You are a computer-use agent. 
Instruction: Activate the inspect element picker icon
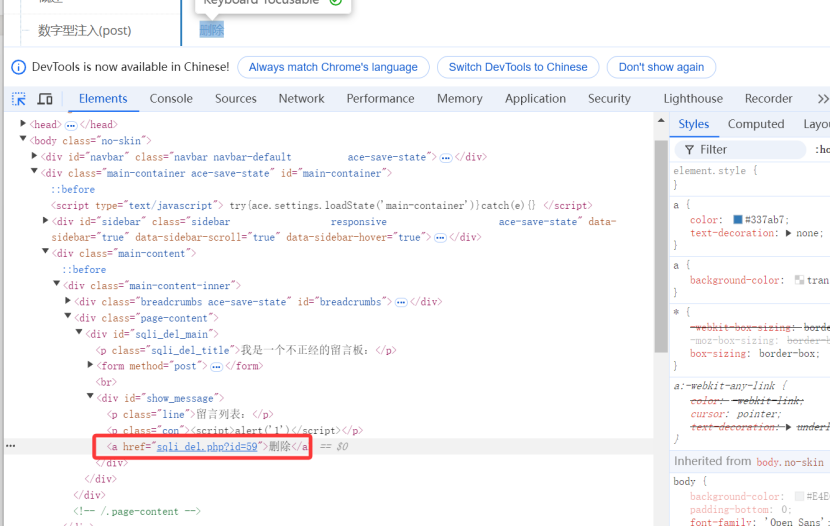19,99
